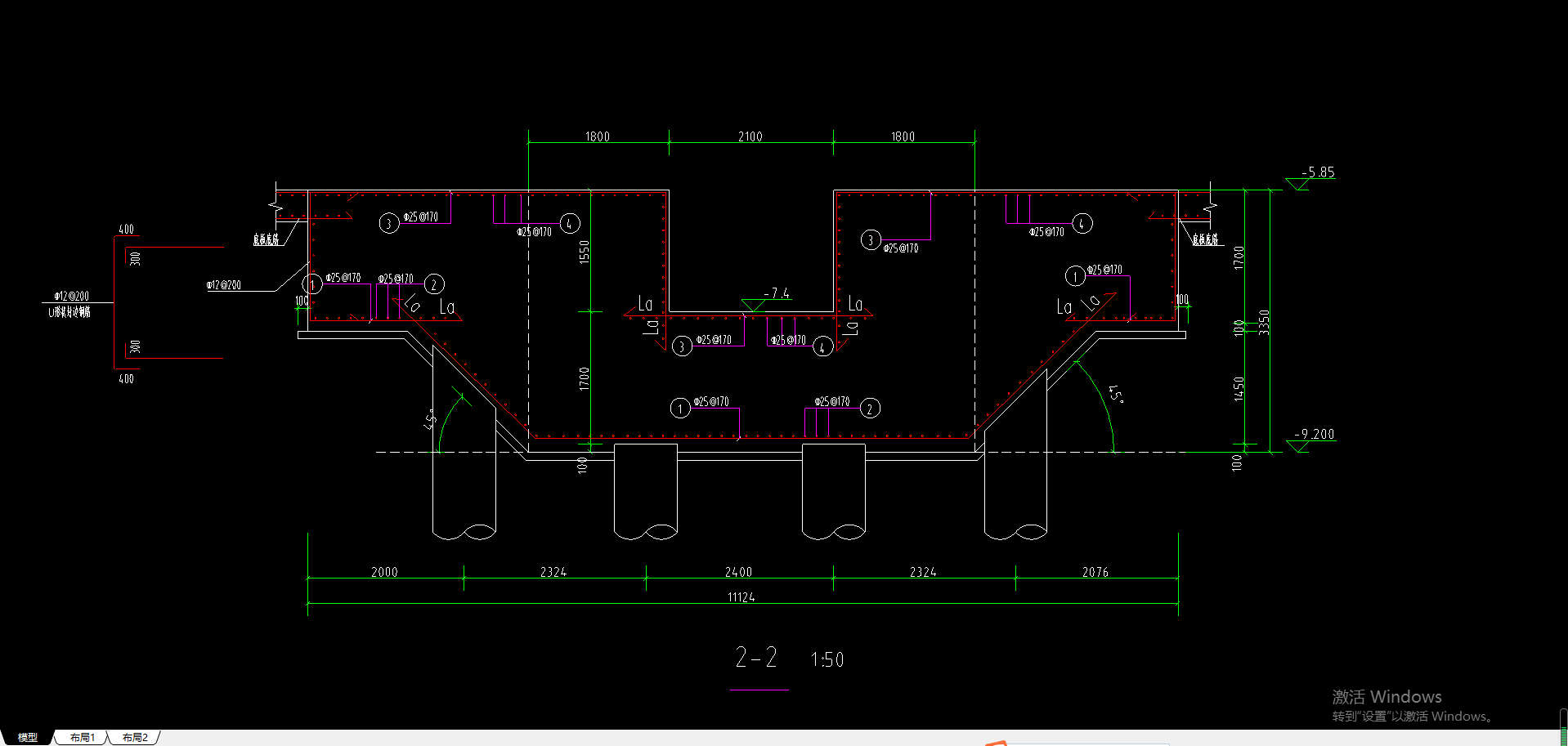Select the 1550 vertical dimension text
Screen dimensions: 1568x746
584,252
